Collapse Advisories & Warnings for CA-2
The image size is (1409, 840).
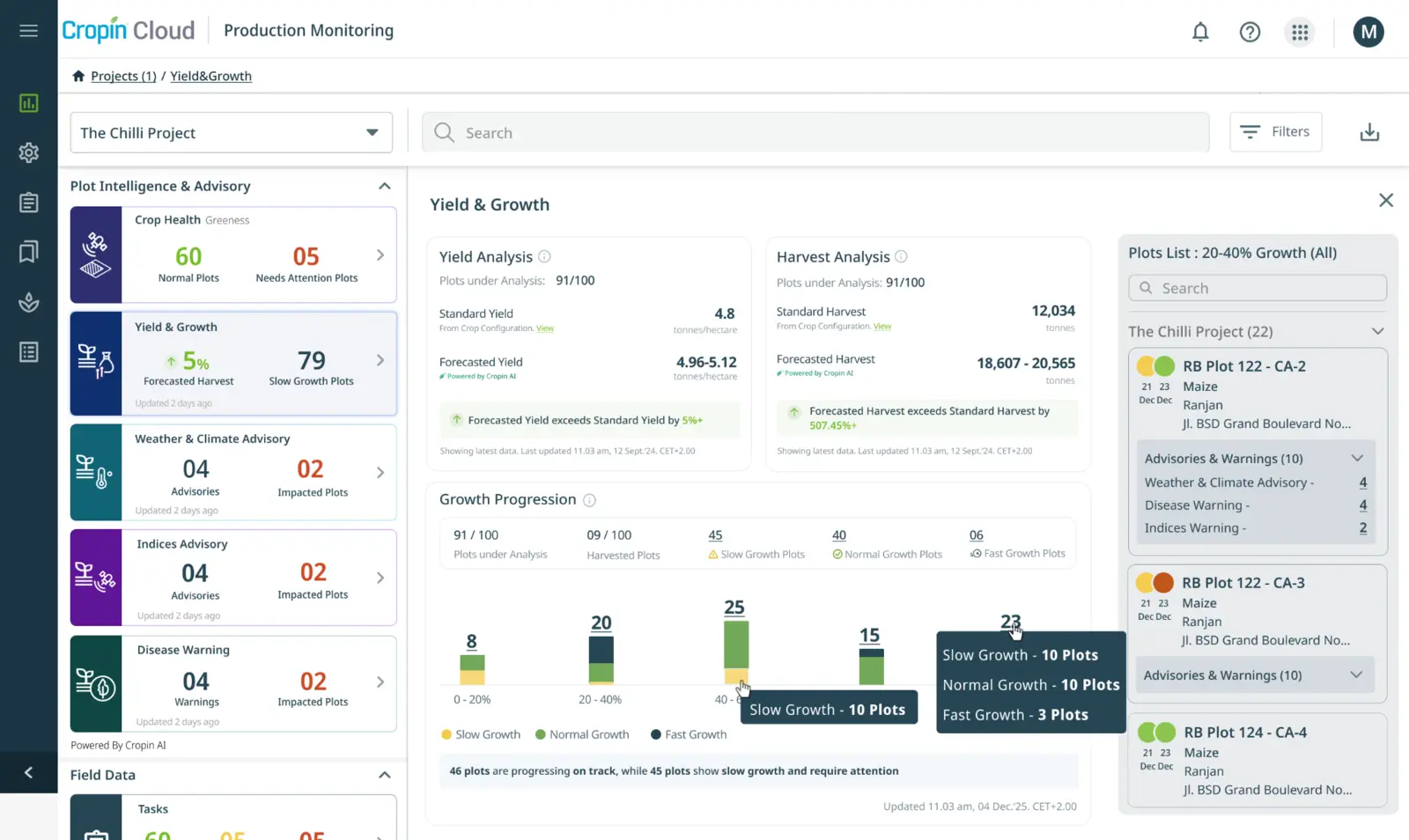(1357, 458)
